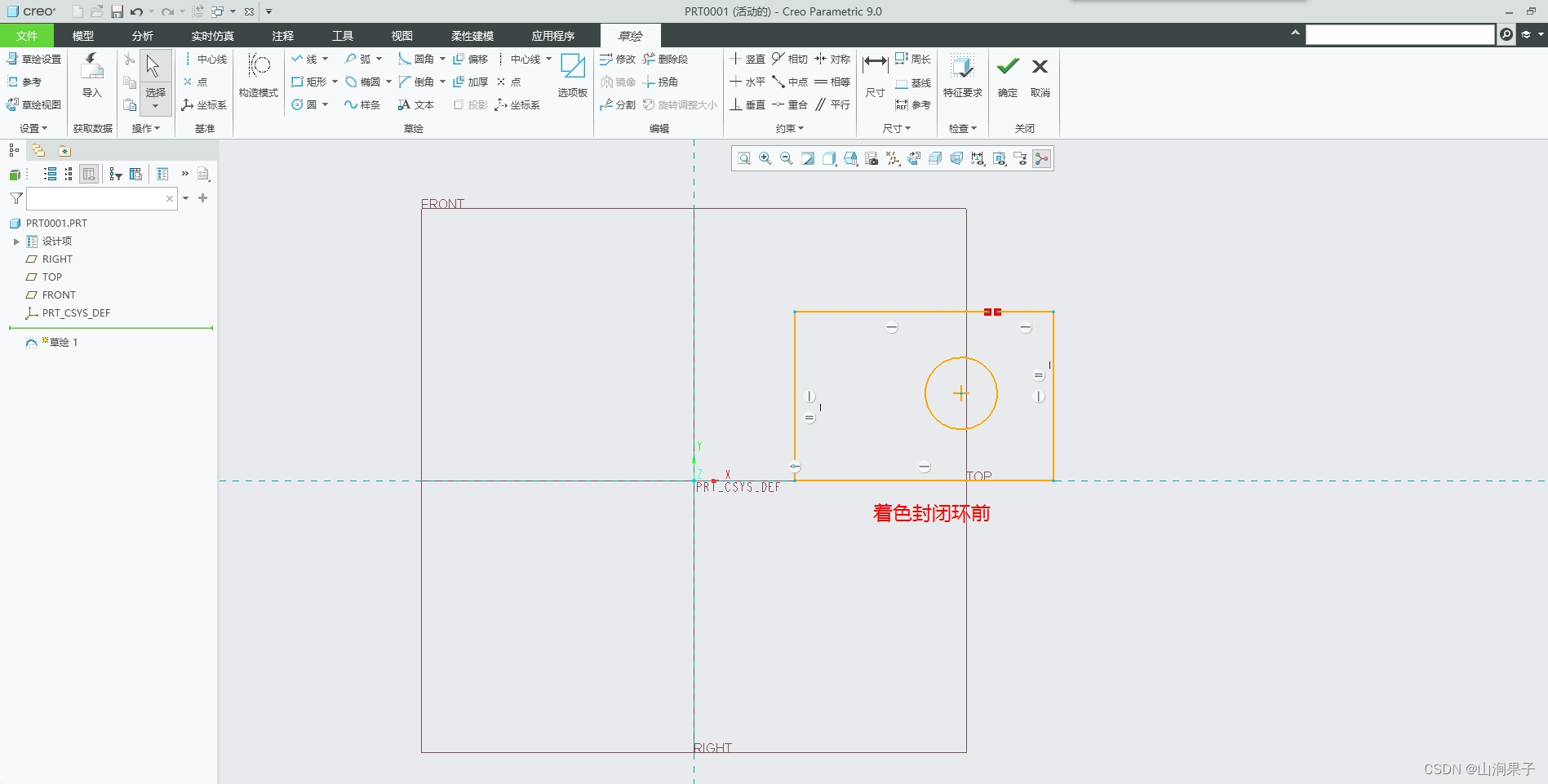Click the model tree filter input field
Image resolution: width=1548 pixels, height=784 pixels.
(95, 198)
